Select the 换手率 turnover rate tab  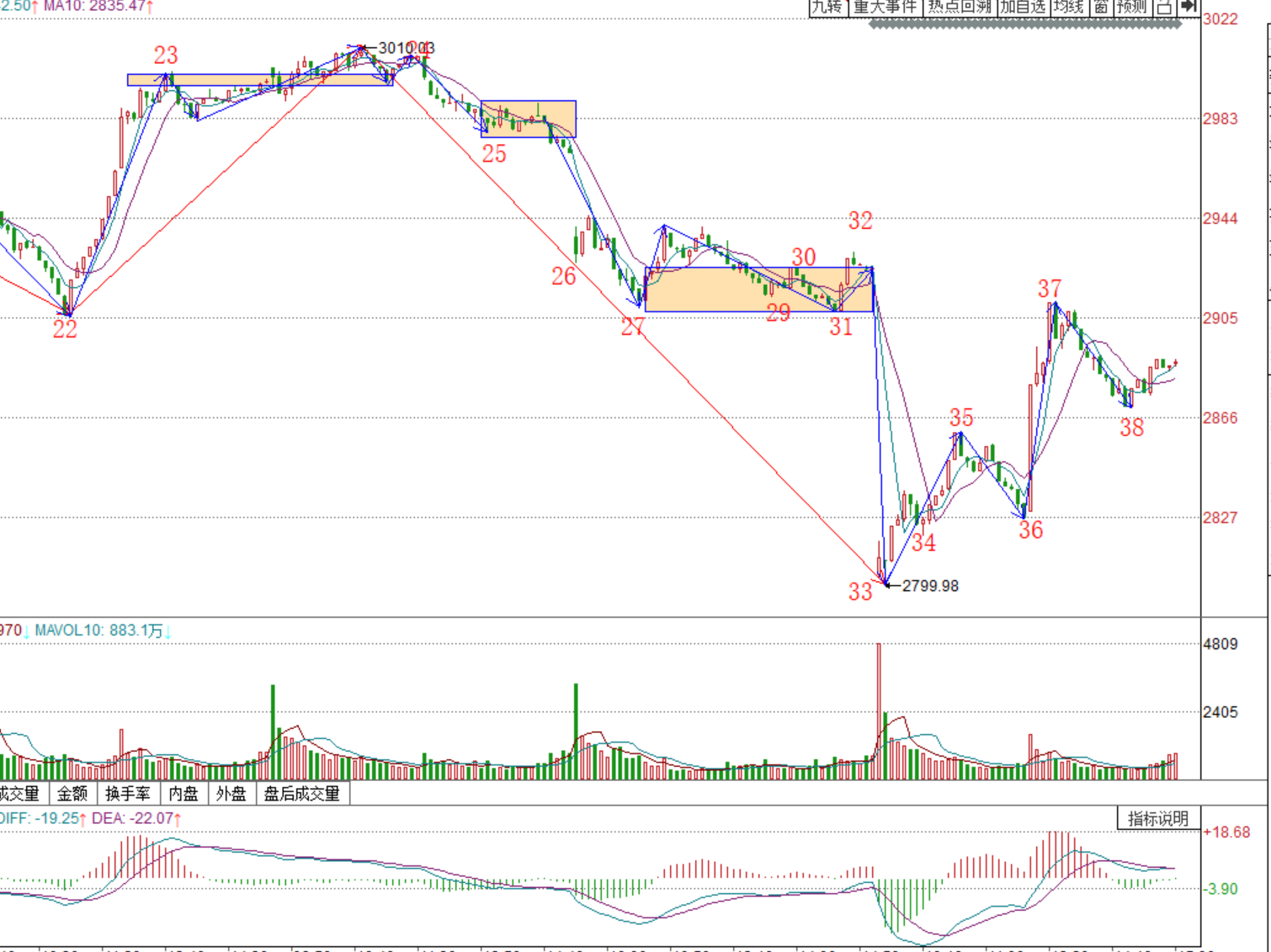[x=128, y=794]
